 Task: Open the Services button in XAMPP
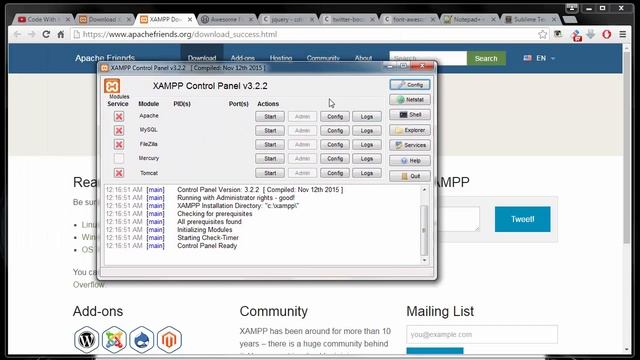[x=410, y=145]
